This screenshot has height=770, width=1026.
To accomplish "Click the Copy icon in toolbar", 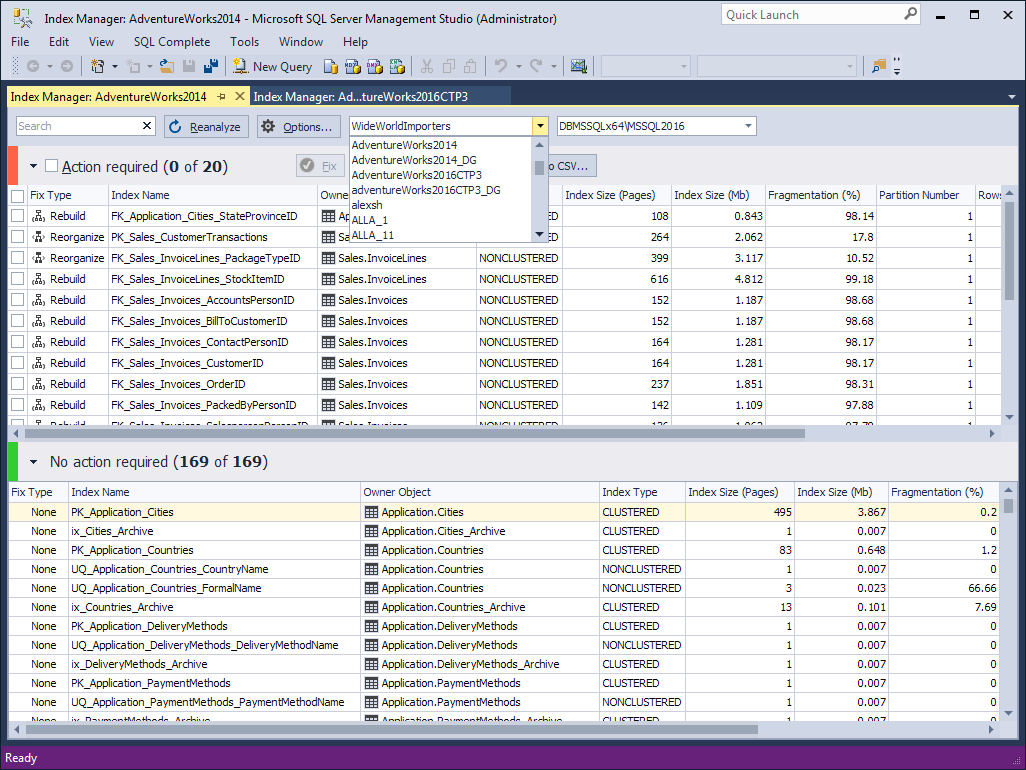I will (x=449, y=66).
